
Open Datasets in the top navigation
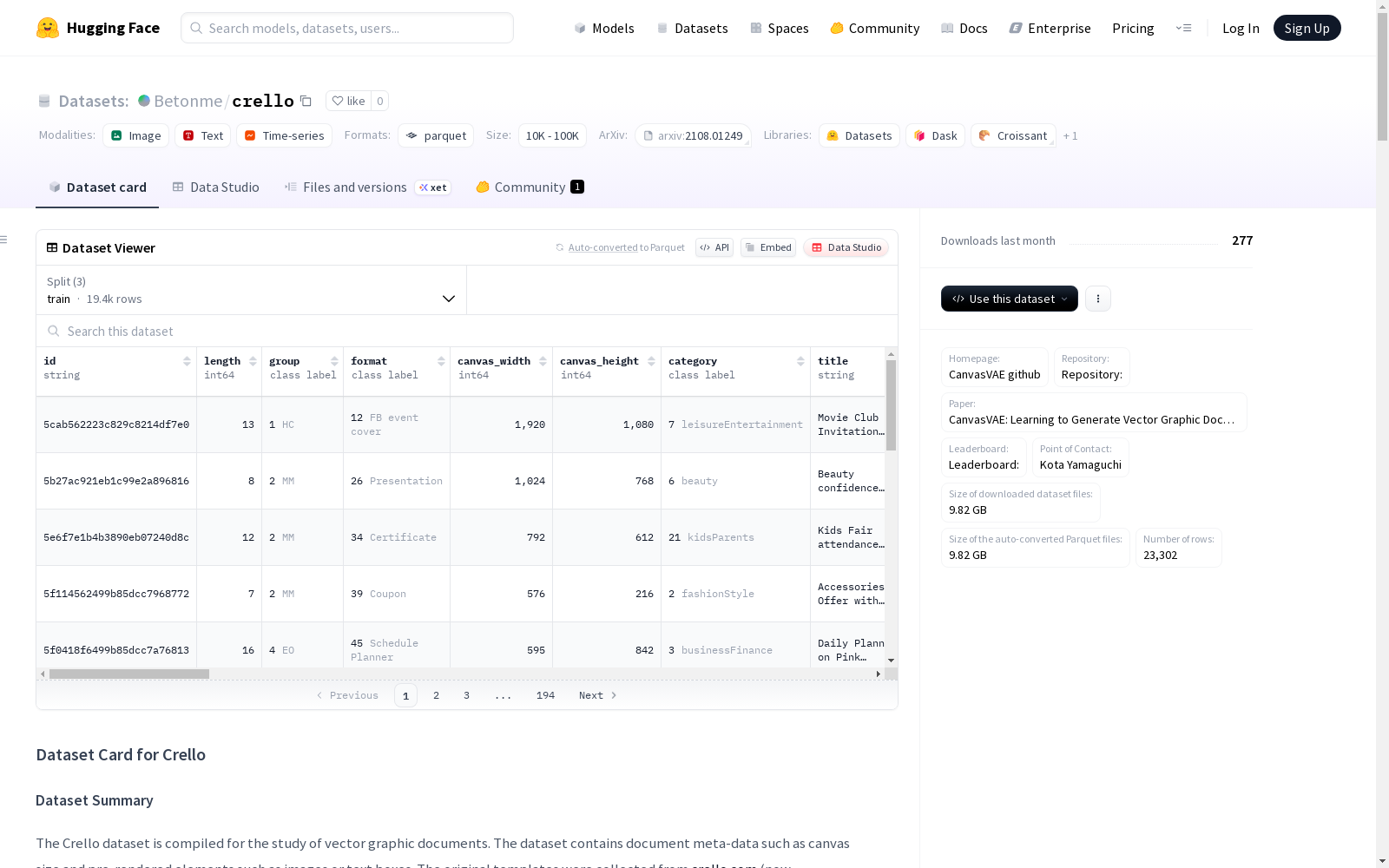[692, 28]
